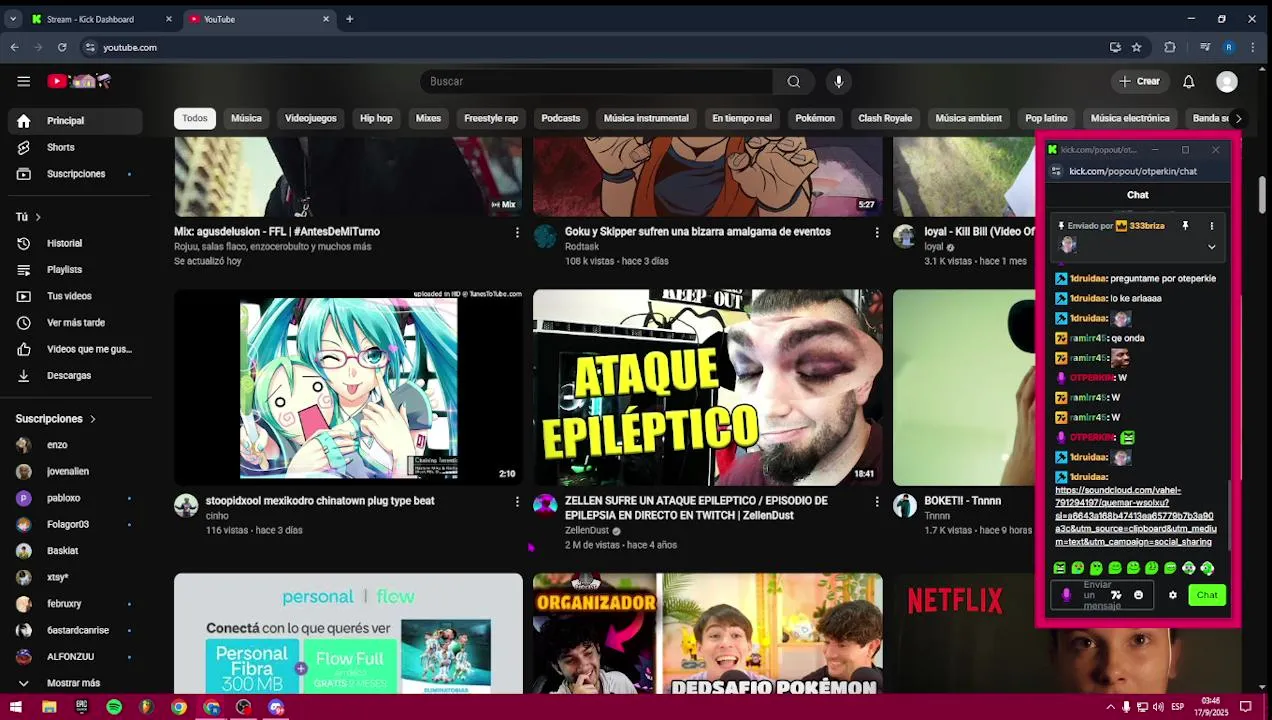Open pinned message options in Kick chat
The image size is (1272, 720).
pyautogui.click(x=1211, y=226)
